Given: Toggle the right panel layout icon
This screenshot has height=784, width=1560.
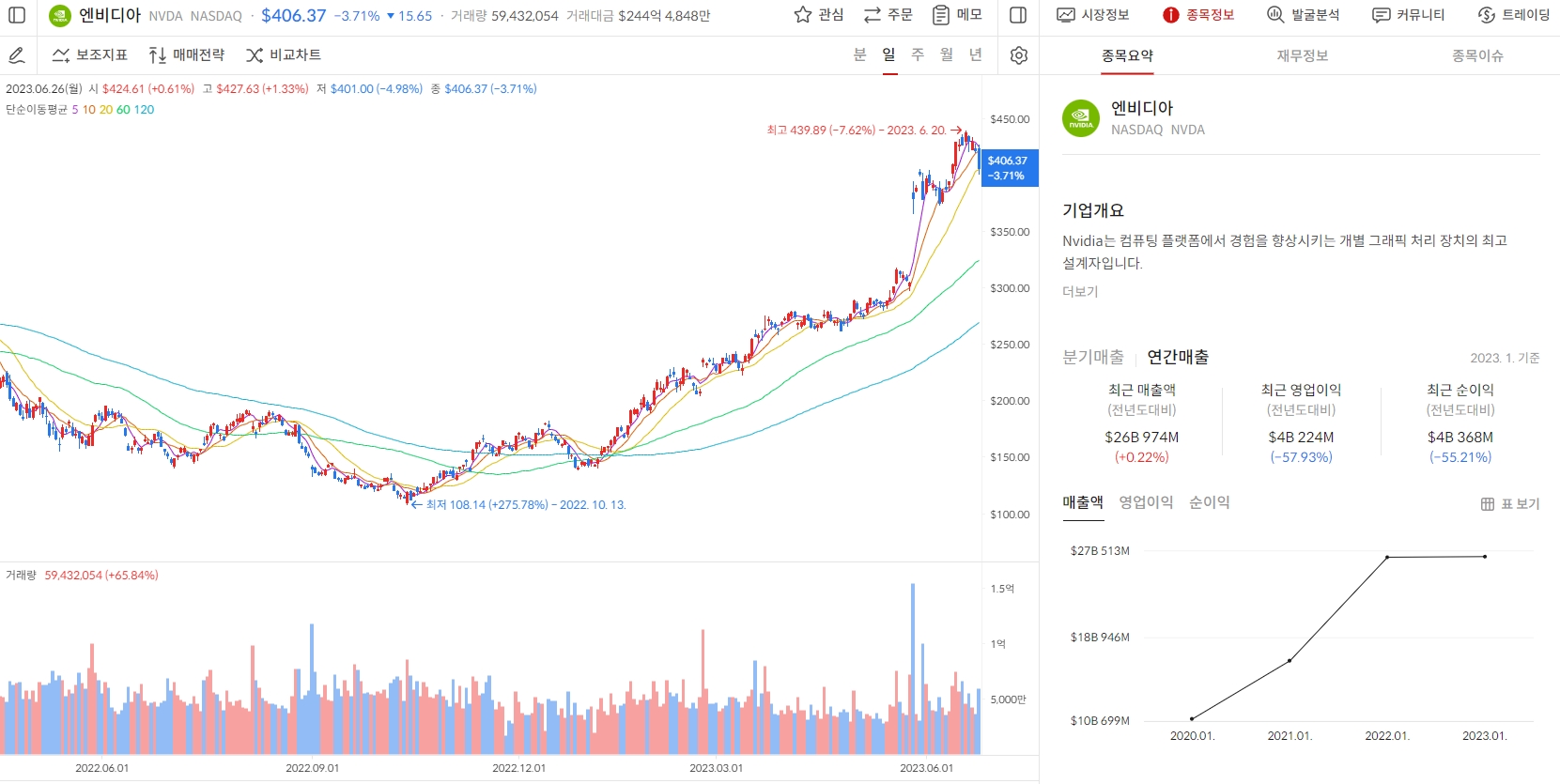Looking at the screenshot, I should [x=1018, y=15].
